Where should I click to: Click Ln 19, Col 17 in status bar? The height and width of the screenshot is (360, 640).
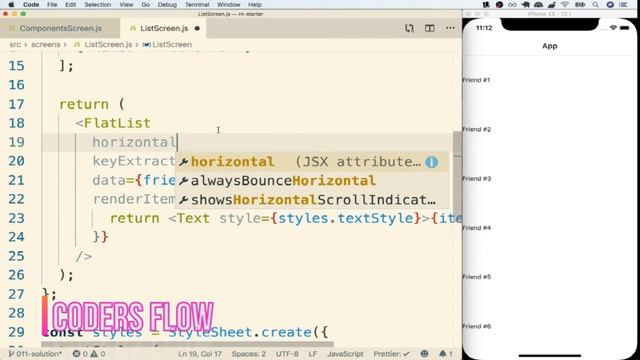click(200, 353)
